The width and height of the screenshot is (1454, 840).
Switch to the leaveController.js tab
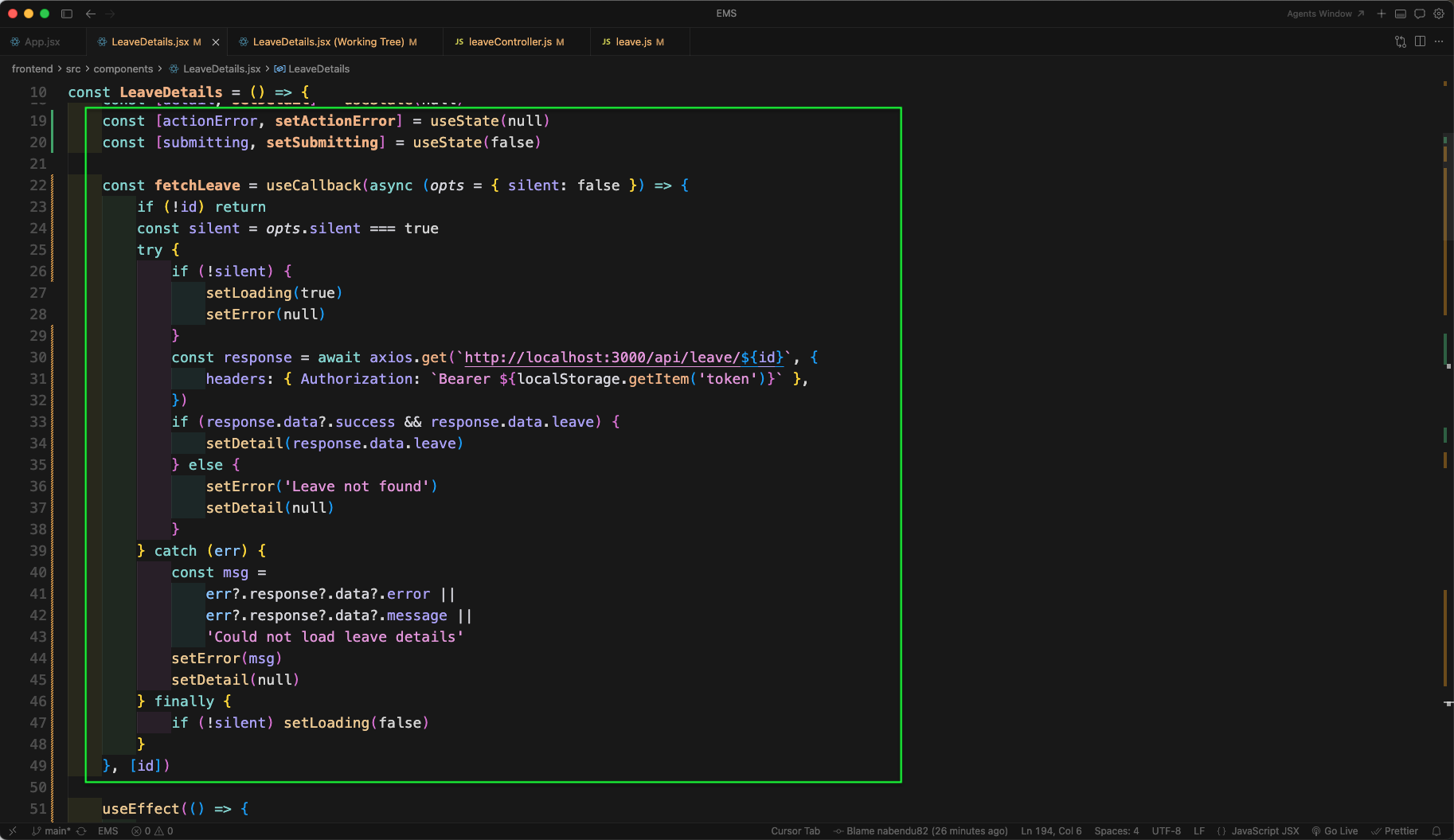[510, 42]
